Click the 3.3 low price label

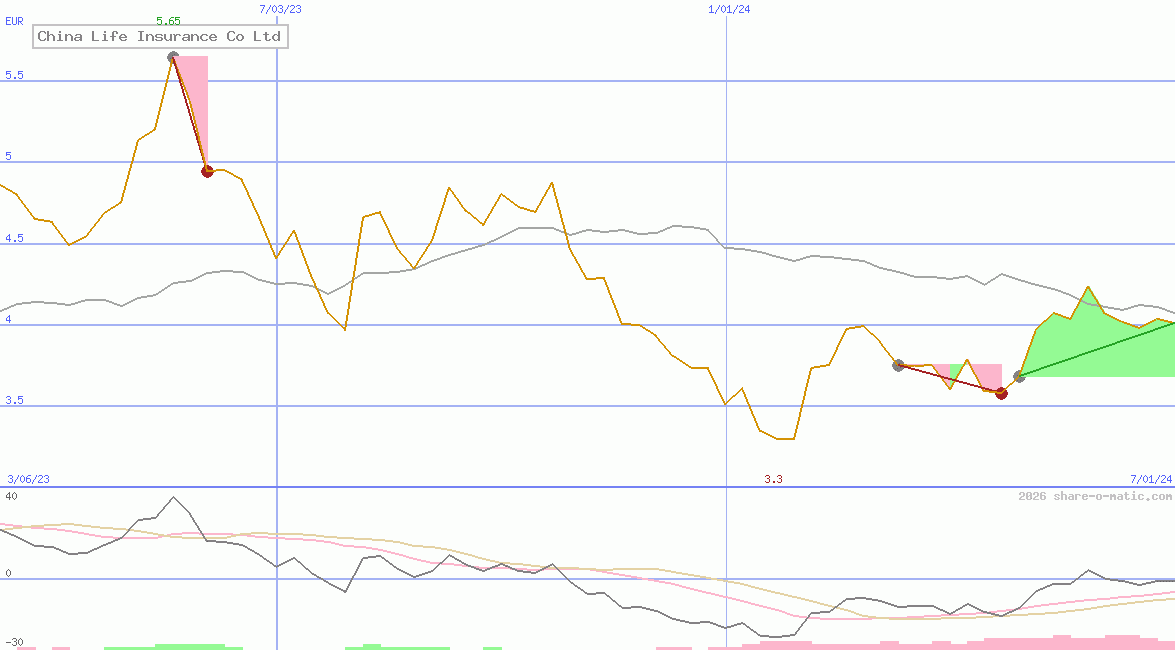click(x=773, y=480)
